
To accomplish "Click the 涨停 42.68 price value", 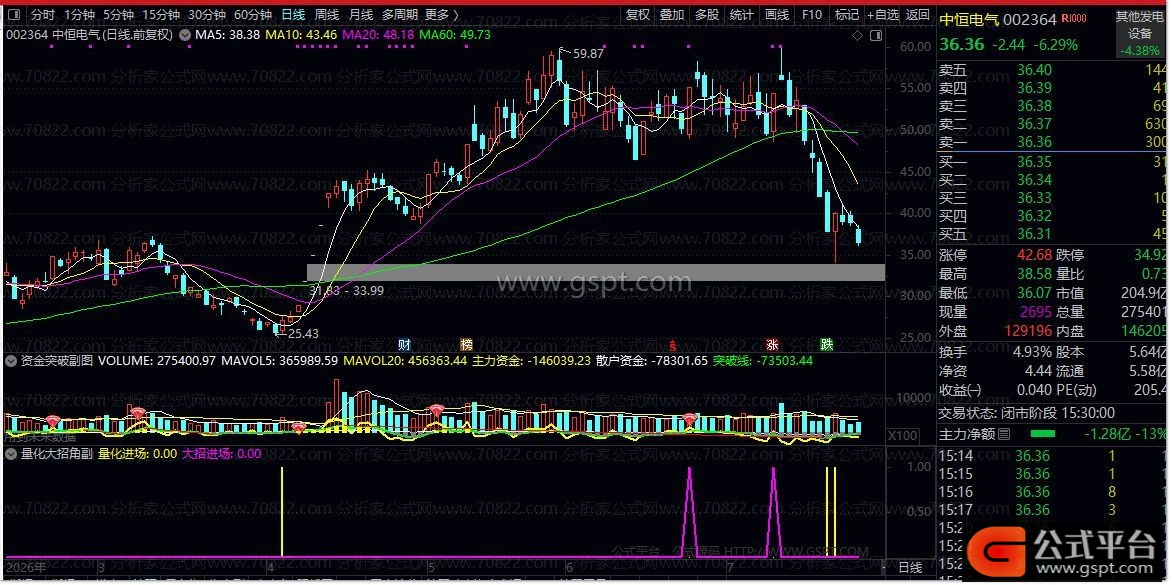I will [x=1034, y=256].
